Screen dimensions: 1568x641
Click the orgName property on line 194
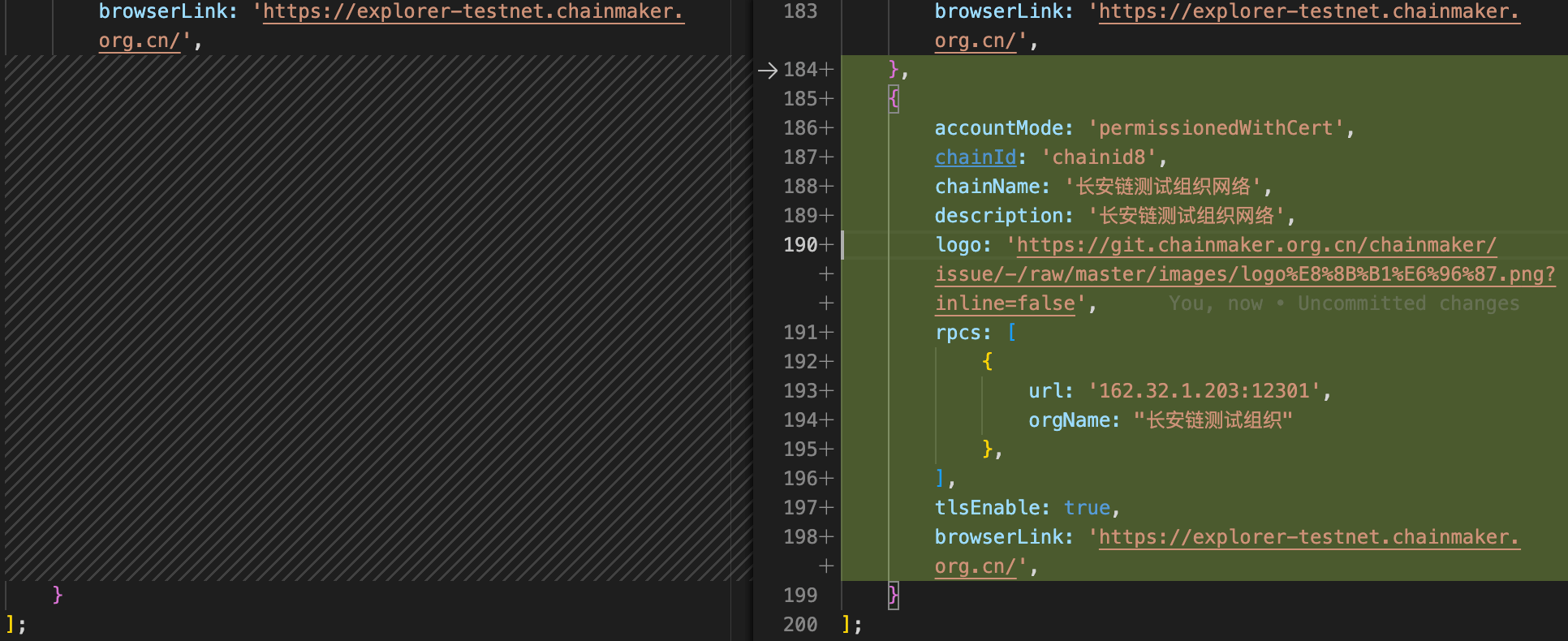click(1068, 420)
